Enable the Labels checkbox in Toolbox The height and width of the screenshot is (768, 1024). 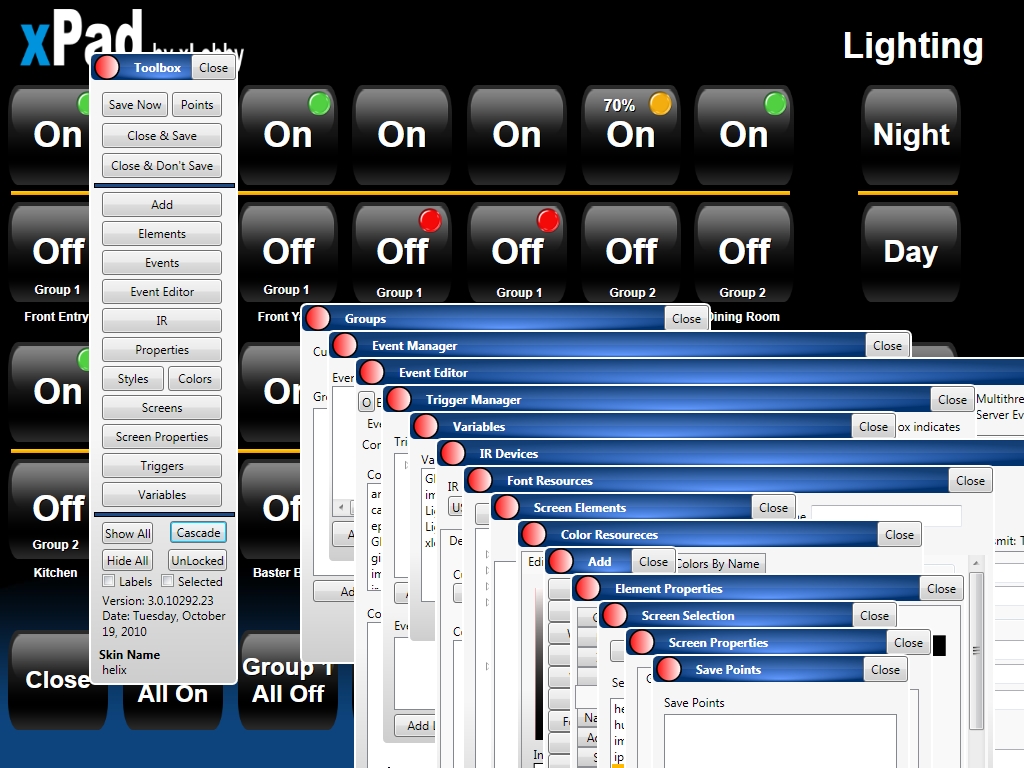(109, 581)
